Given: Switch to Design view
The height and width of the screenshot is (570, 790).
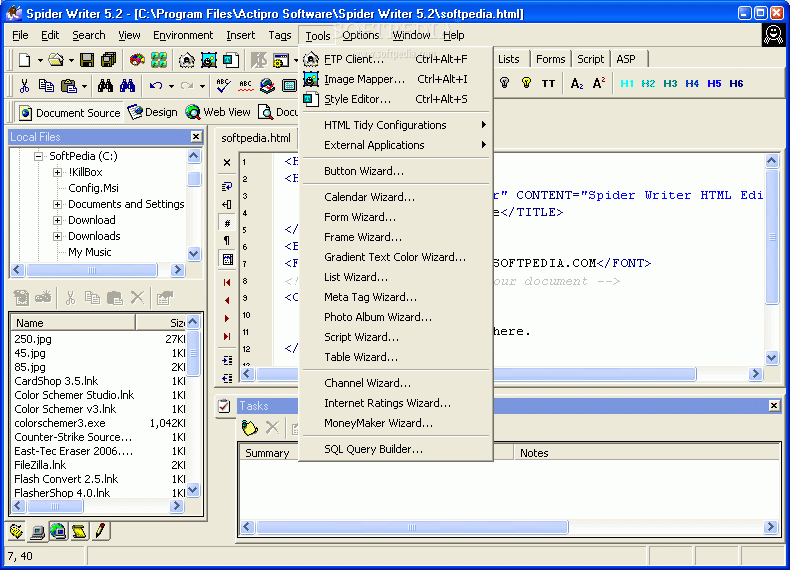Looking at the screenshot, I should 153,112.
